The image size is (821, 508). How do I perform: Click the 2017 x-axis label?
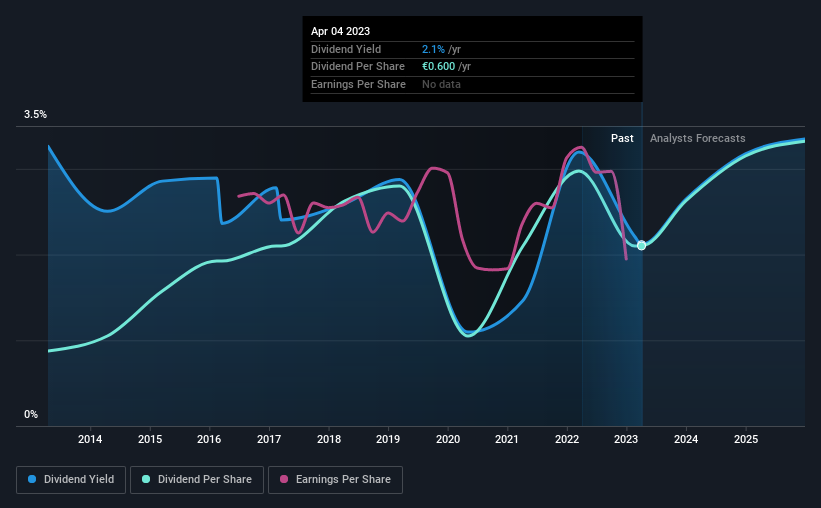pos(269,439)
